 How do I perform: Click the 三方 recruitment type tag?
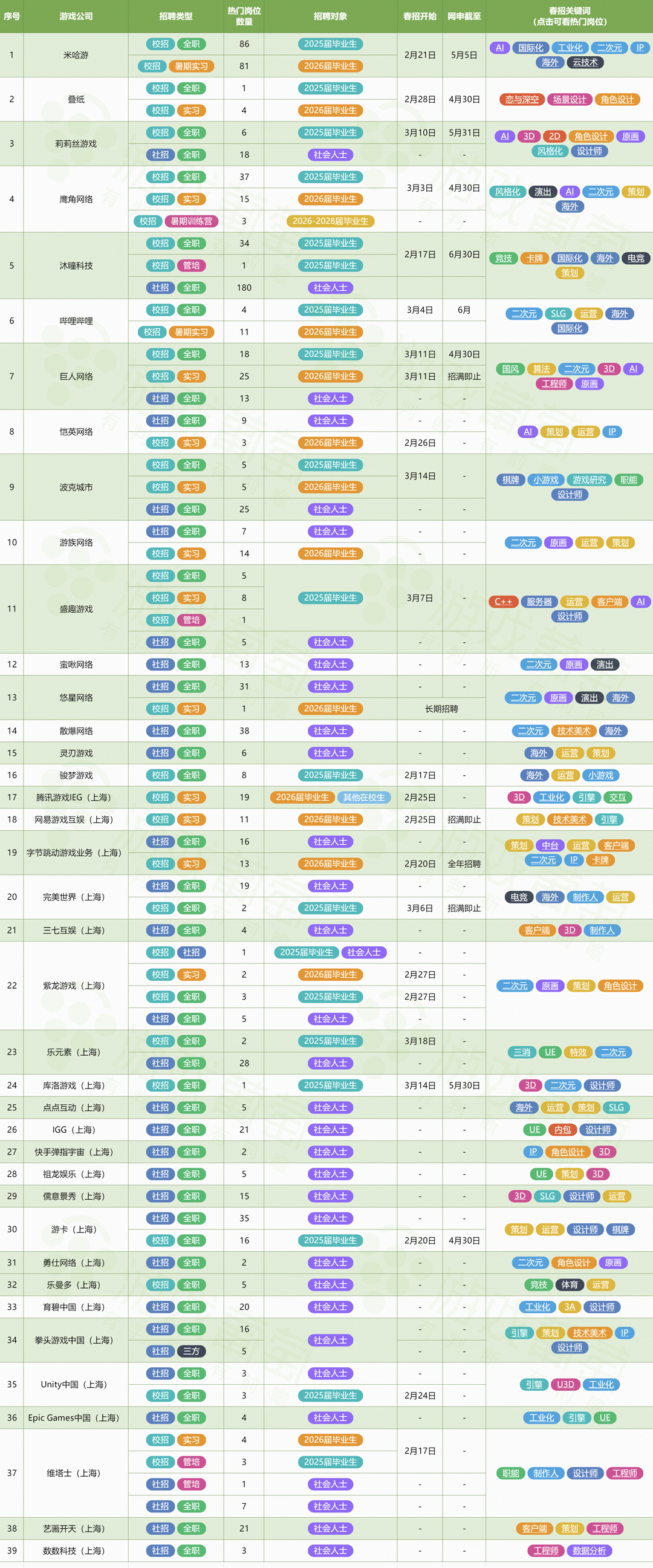[x=192, y=1351]
